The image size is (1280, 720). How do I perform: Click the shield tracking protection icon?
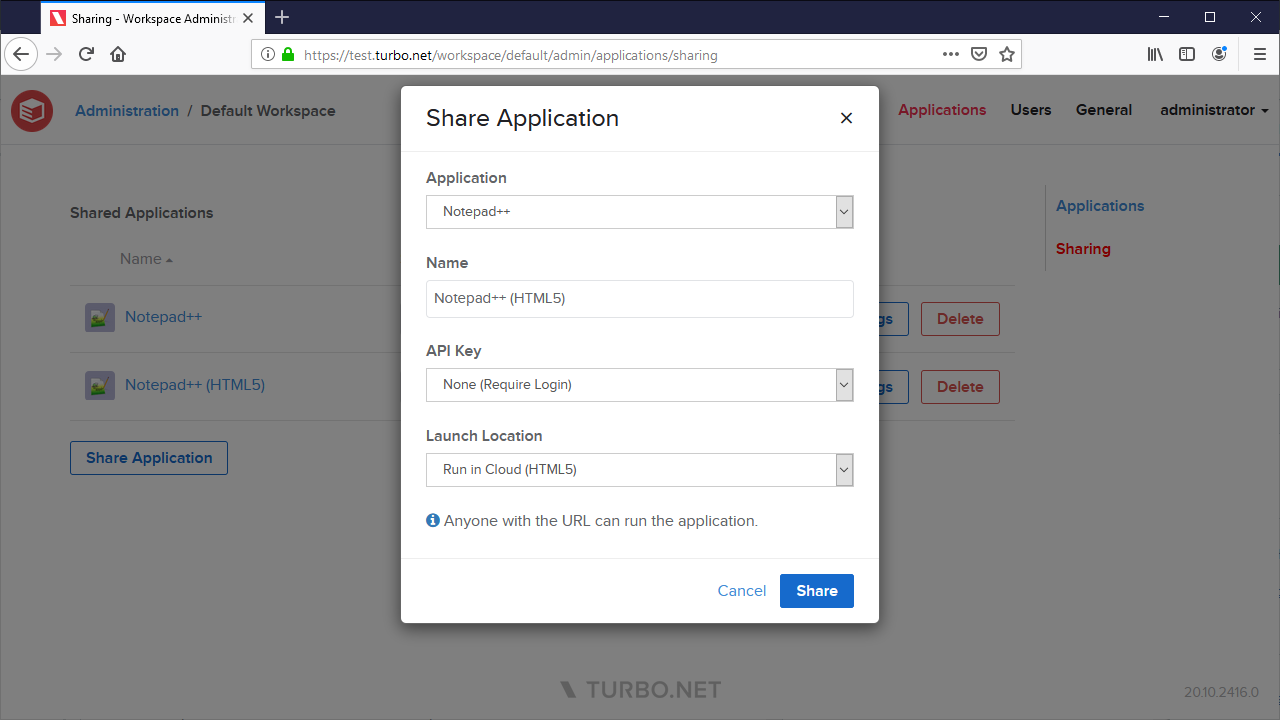pos(979,54)
